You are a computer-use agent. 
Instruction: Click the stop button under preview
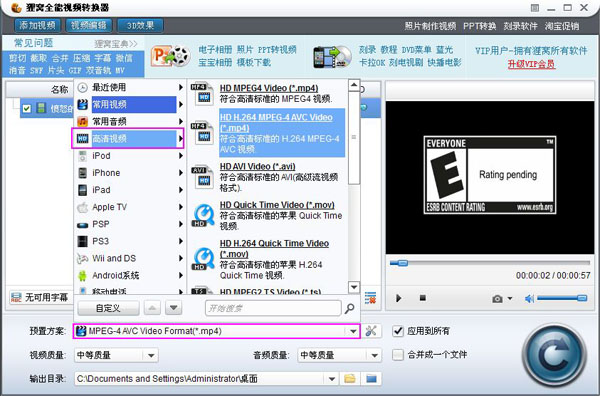click(422, 298)
